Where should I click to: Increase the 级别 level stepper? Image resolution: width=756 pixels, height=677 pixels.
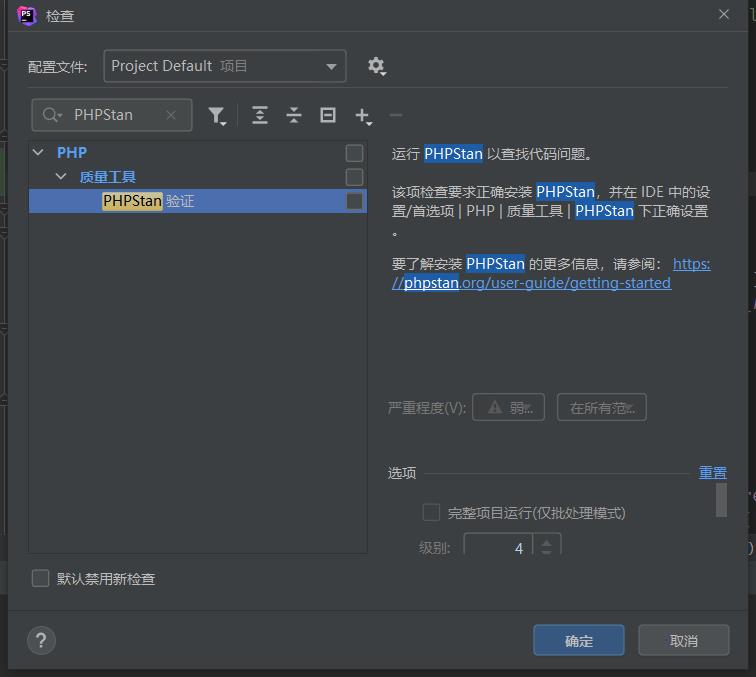point(546,543)
